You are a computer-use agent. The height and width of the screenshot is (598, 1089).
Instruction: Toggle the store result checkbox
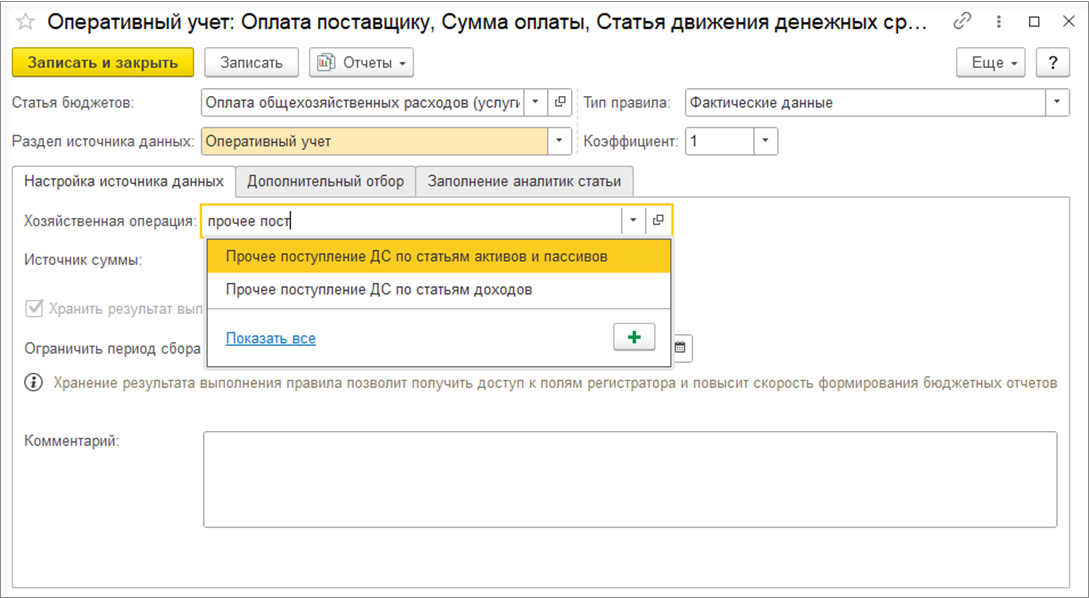pos(35,308)
